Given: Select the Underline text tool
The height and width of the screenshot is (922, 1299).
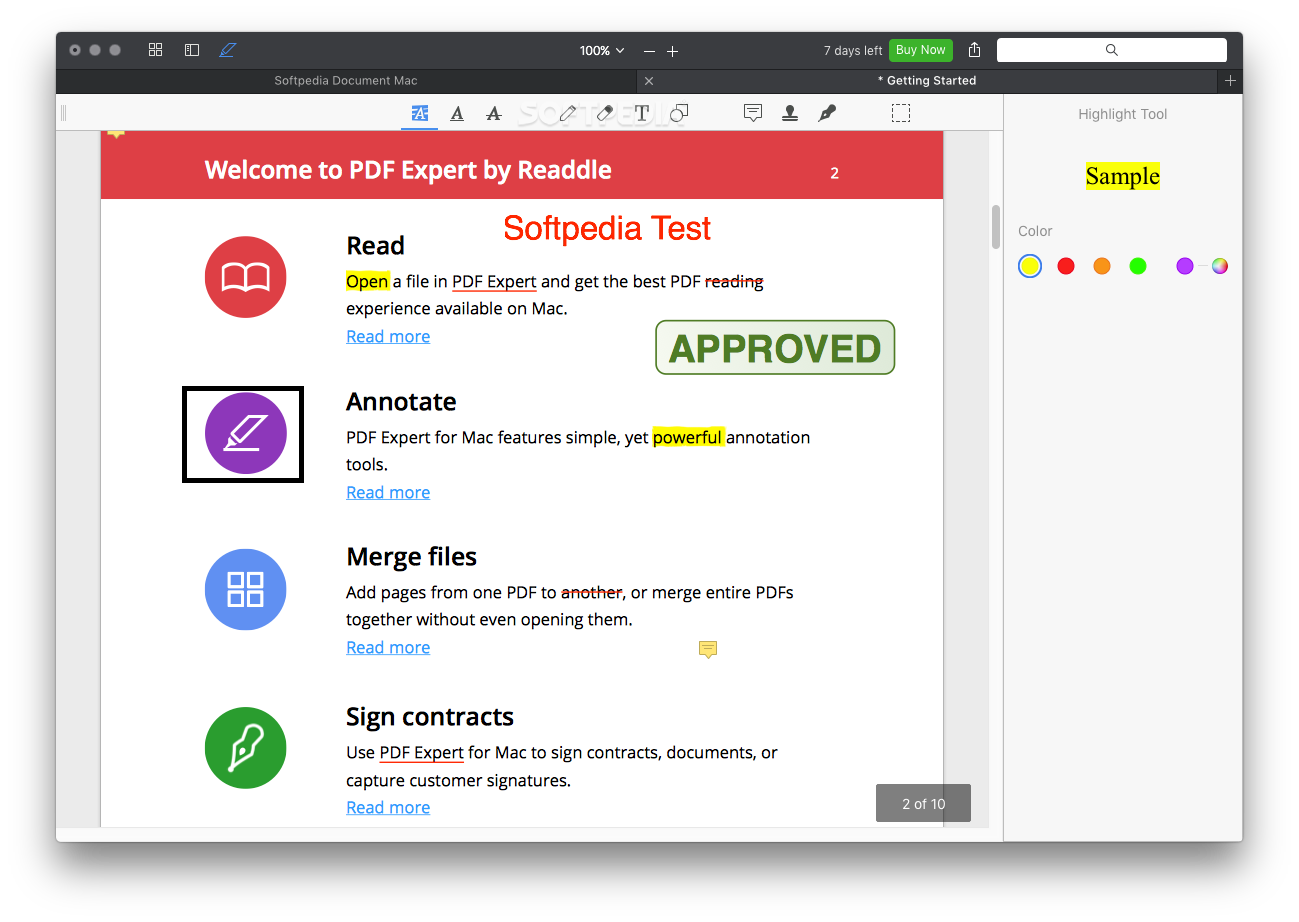Looking at the screenshot, I should point(457,113).
